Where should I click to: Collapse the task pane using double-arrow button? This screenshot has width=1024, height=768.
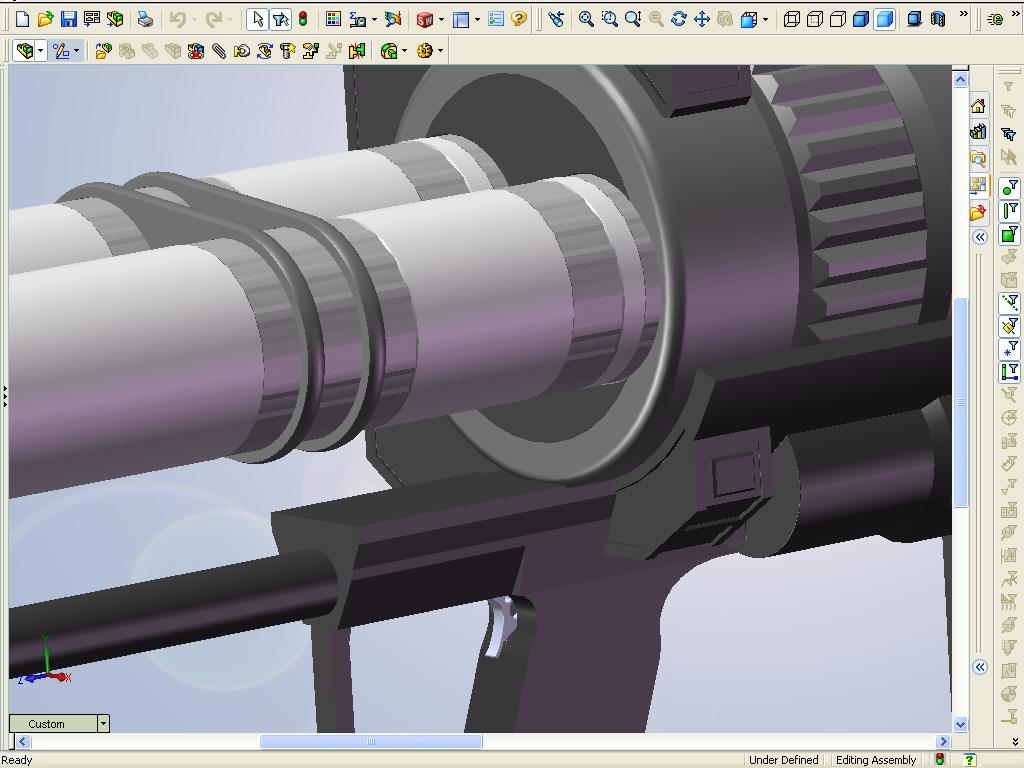pos(980,237)
